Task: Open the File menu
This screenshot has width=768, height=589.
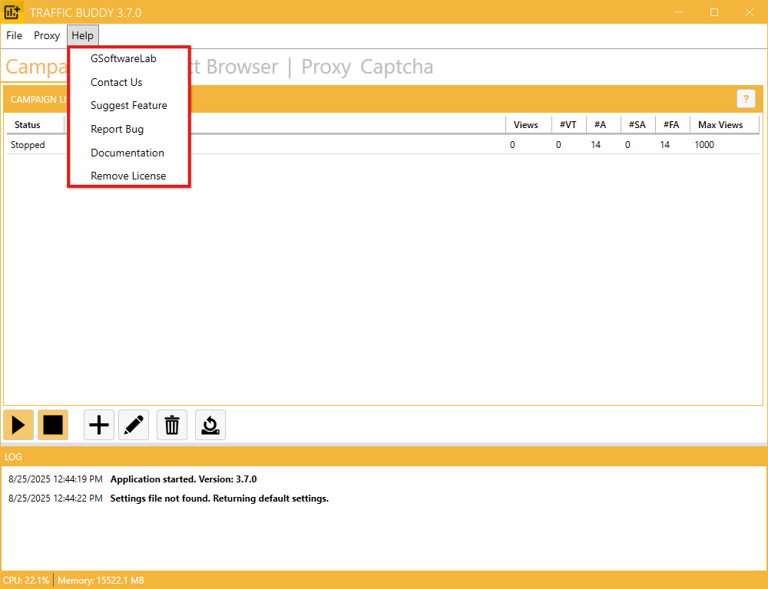Action: (14, 35)
